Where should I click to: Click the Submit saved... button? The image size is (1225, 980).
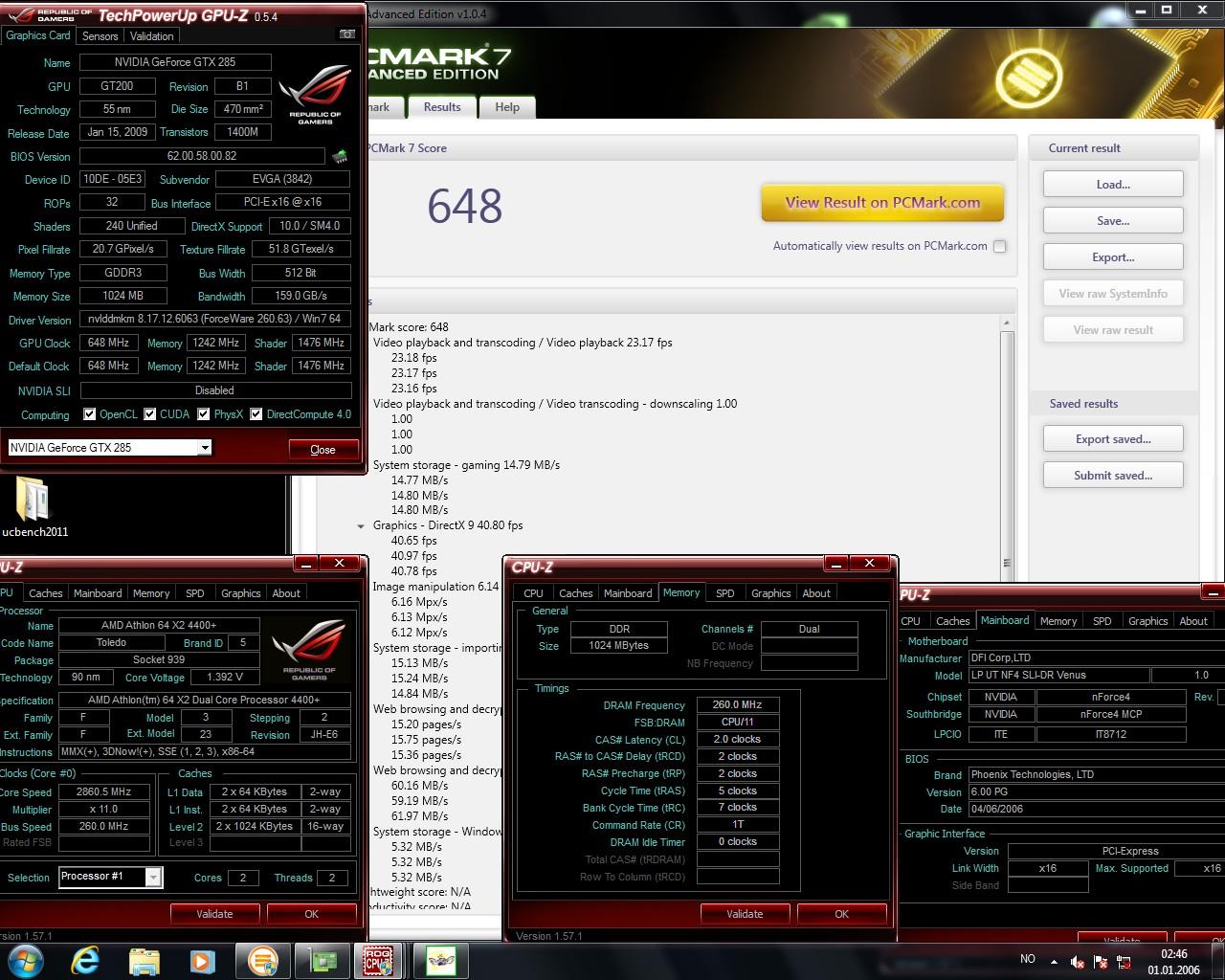point(1113,476)
